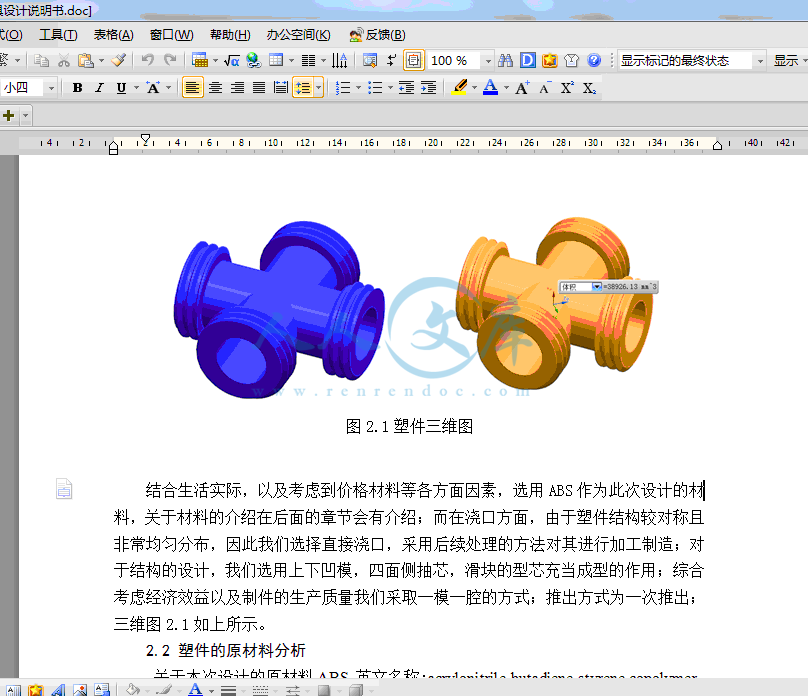The image size is (808, 696).
Task: Click the distributed alignment icon
Action: [281, 88]
